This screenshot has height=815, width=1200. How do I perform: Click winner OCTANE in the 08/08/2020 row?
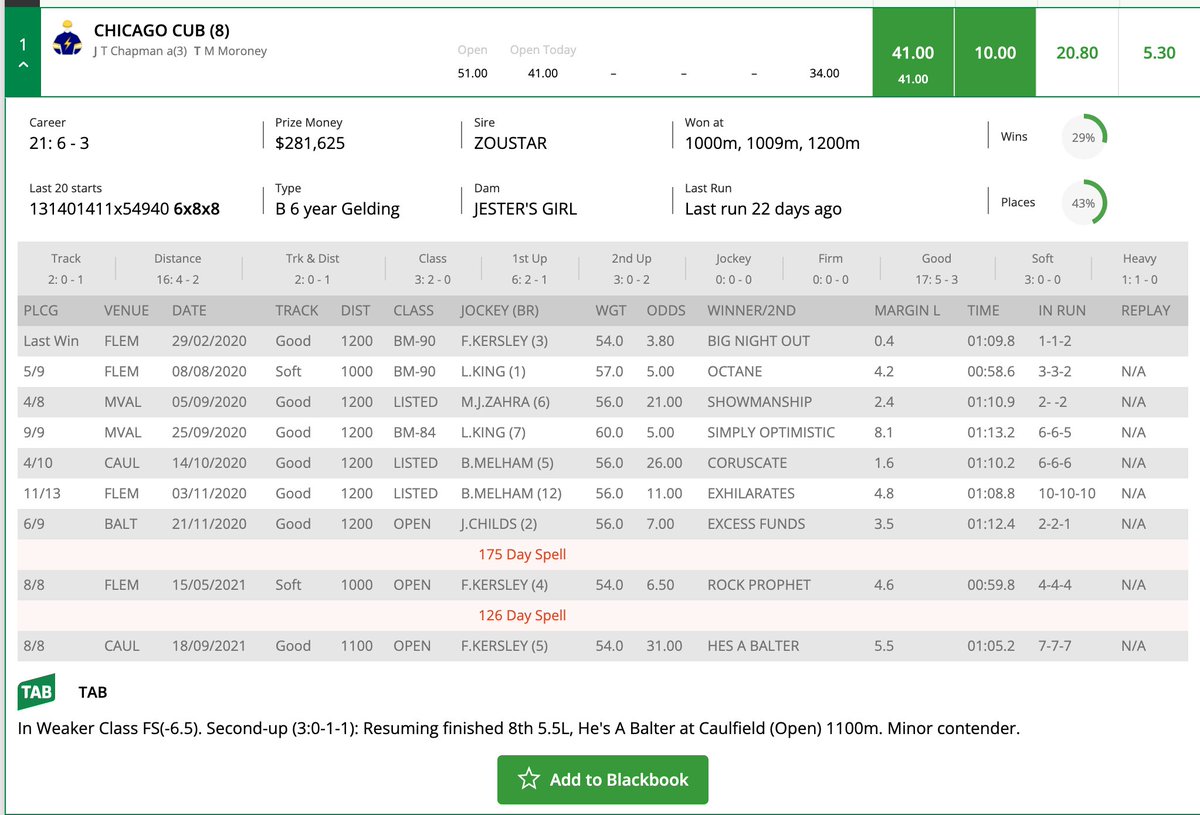click(x=734, y=371)
